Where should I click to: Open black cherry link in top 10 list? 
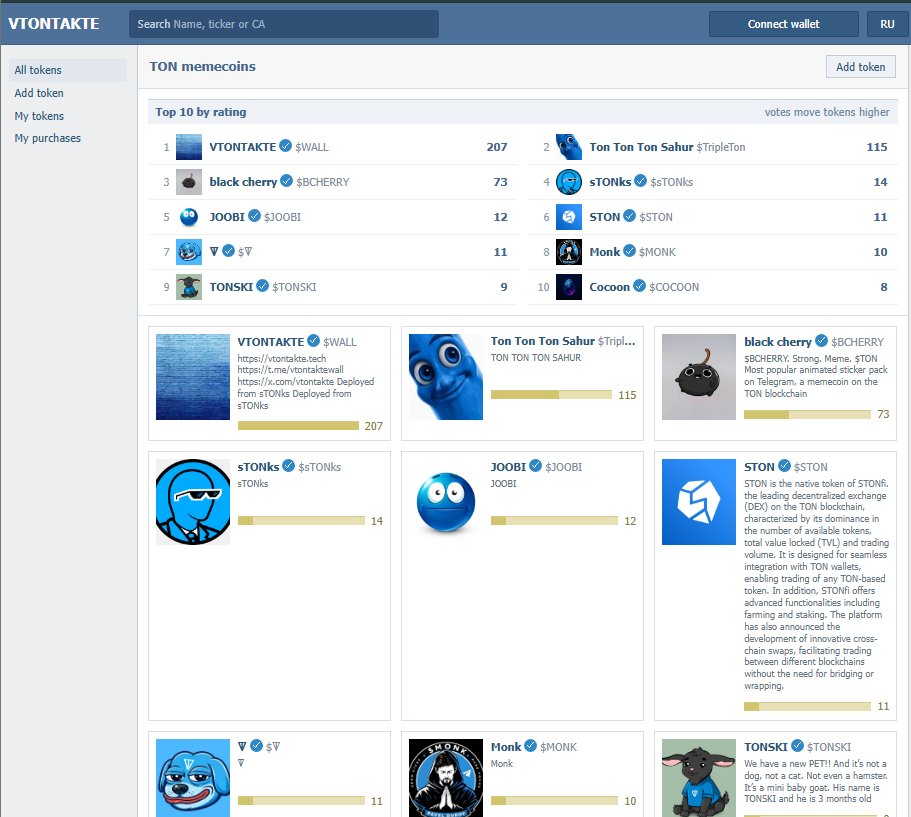point(243,182)
